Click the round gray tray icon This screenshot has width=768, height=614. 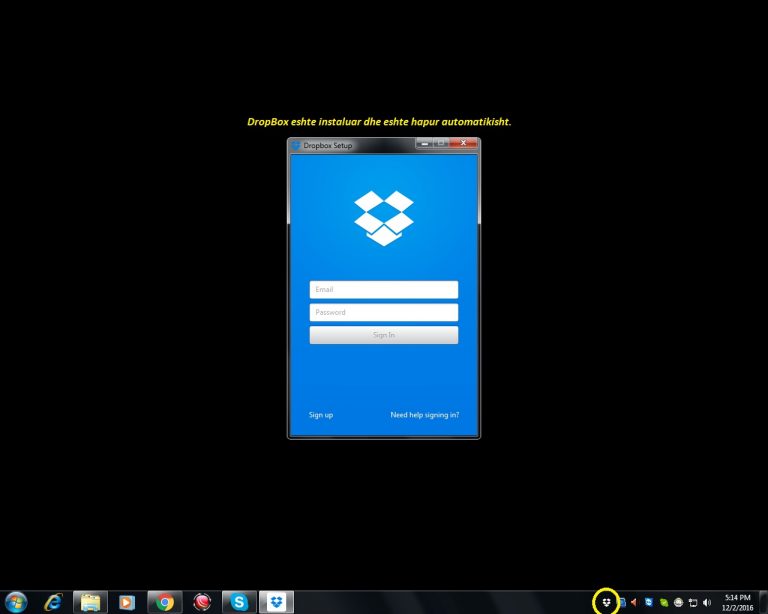678,602
